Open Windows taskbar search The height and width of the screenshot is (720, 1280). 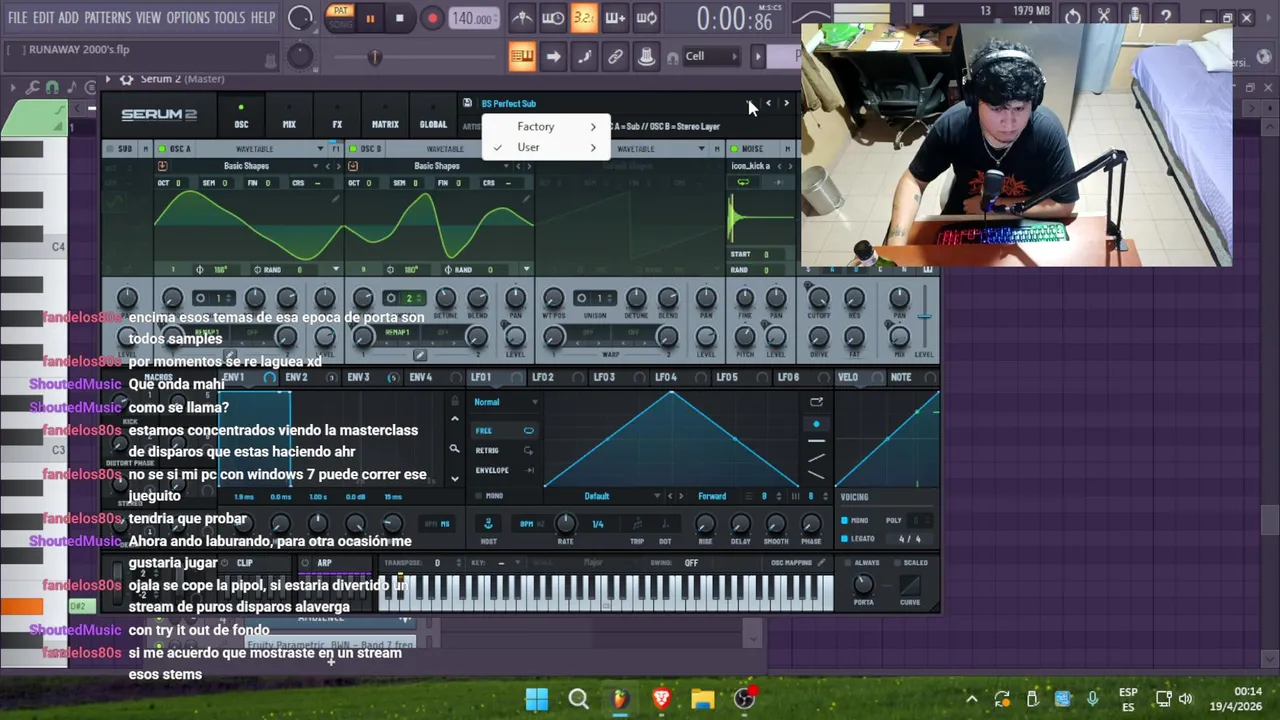578,699
